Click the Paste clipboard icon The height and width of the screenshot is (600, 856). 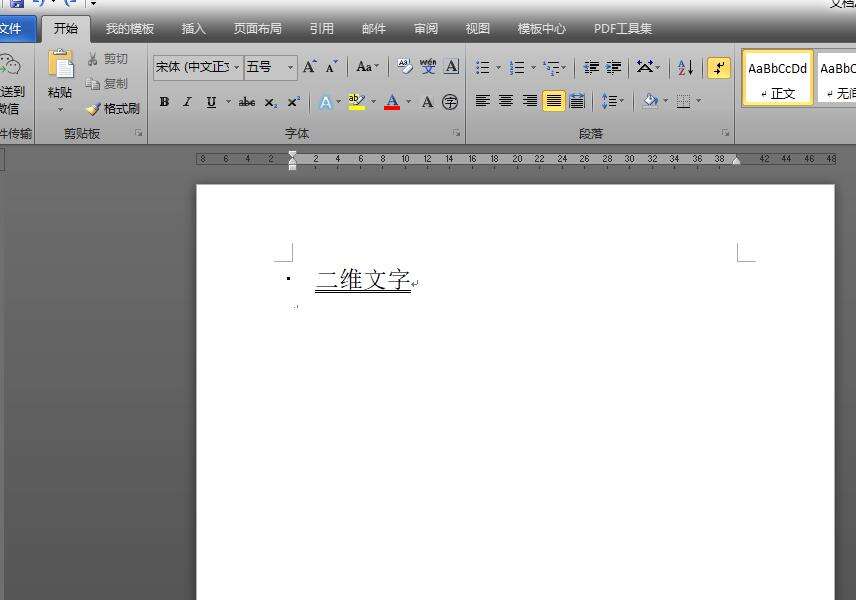[x=61, y=64]
